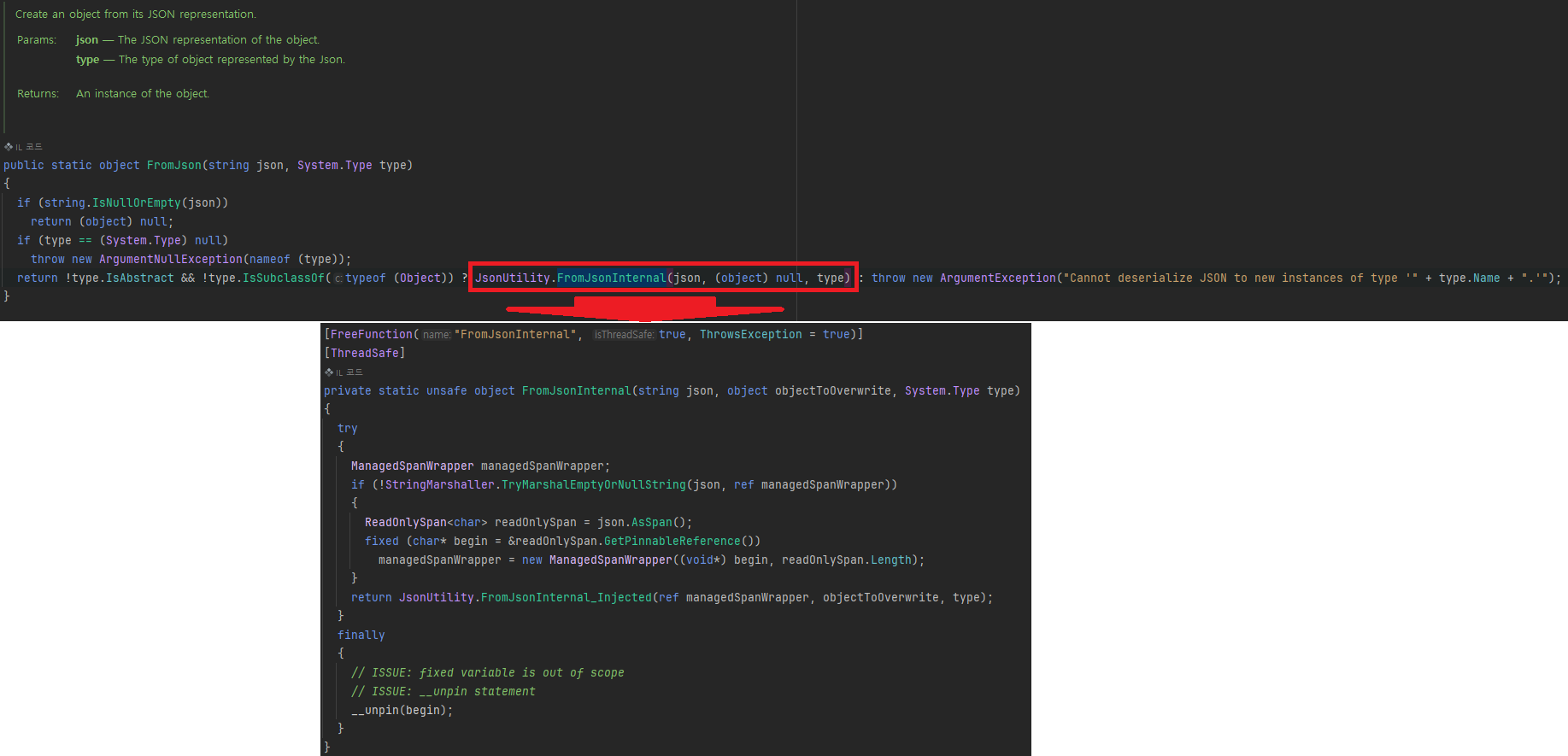The image size is (1568, 756).
Task: Click 'The type of object represented by the Json.' description
Action: click(x=232, y=60)
